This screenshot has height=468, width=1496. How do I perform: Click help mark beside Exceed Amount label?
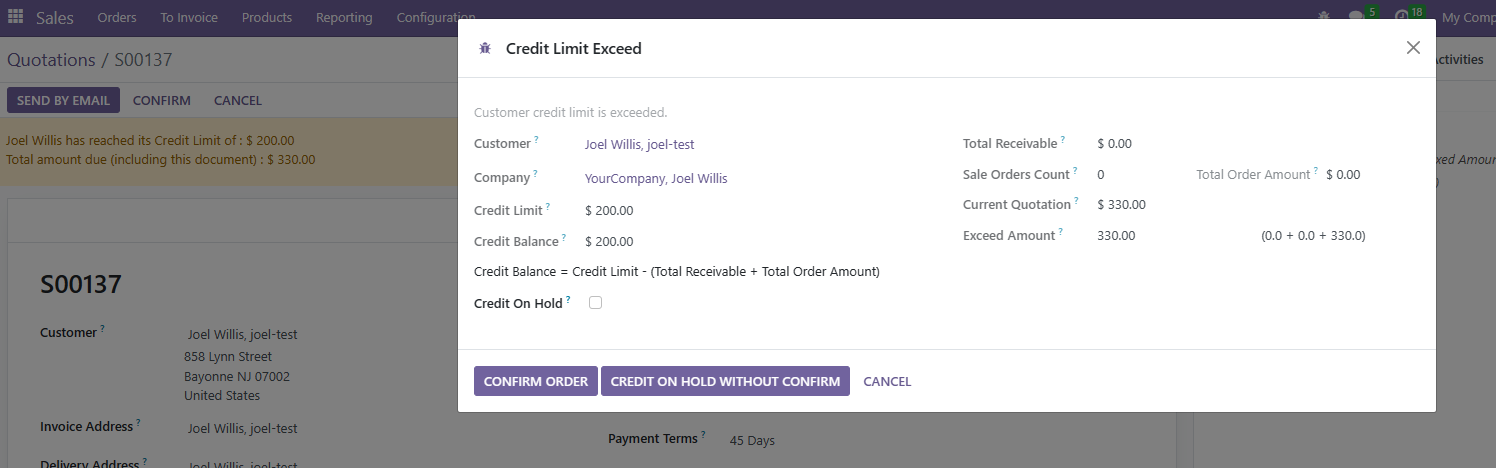(1062, 232)
